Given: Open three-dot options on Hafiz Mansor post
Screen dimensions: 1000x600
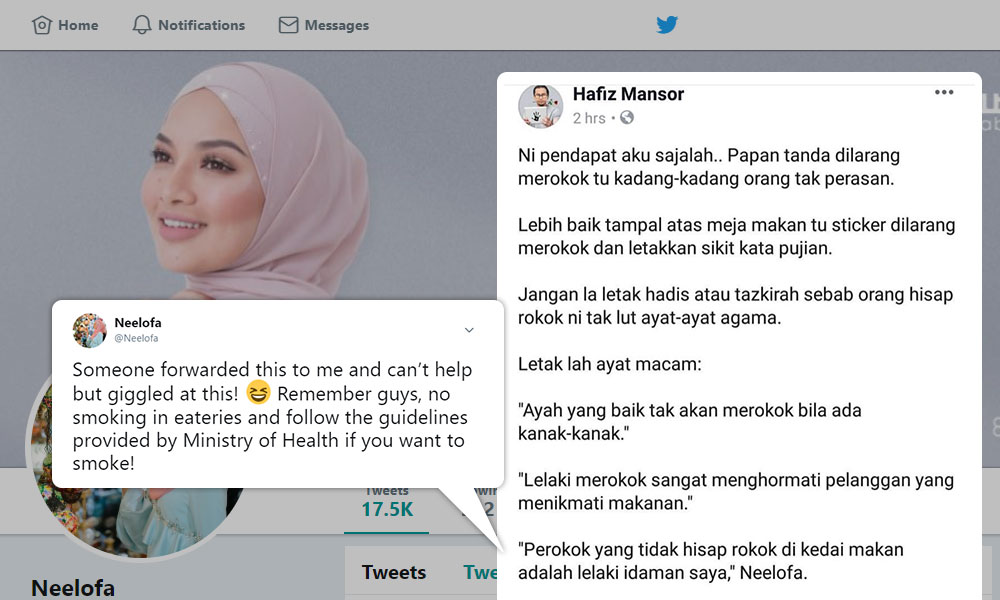Looking at the screenshot, I should (x=944, y=92).
